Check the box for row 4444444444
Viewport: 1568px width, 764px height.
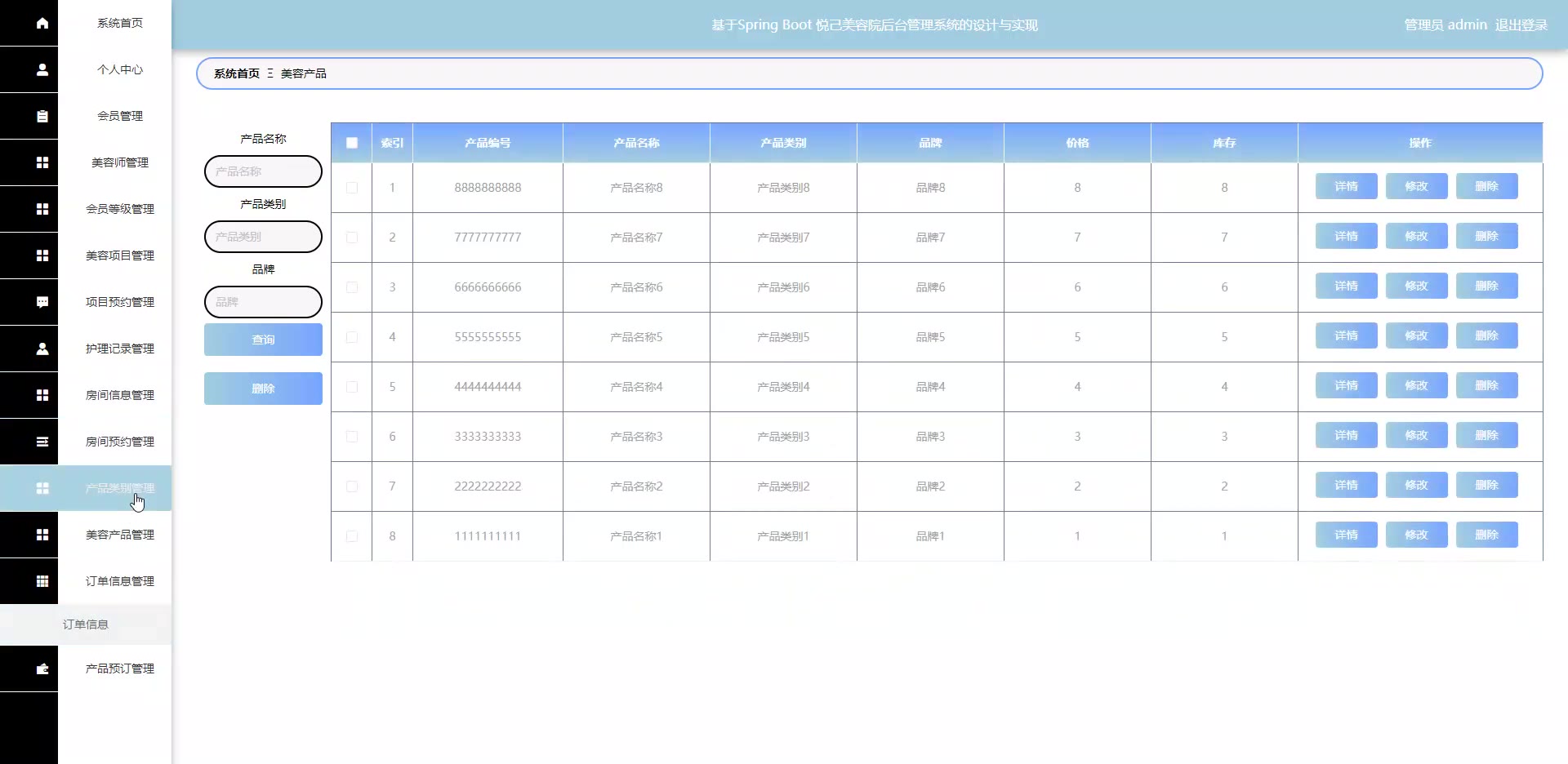click(352, 387)
